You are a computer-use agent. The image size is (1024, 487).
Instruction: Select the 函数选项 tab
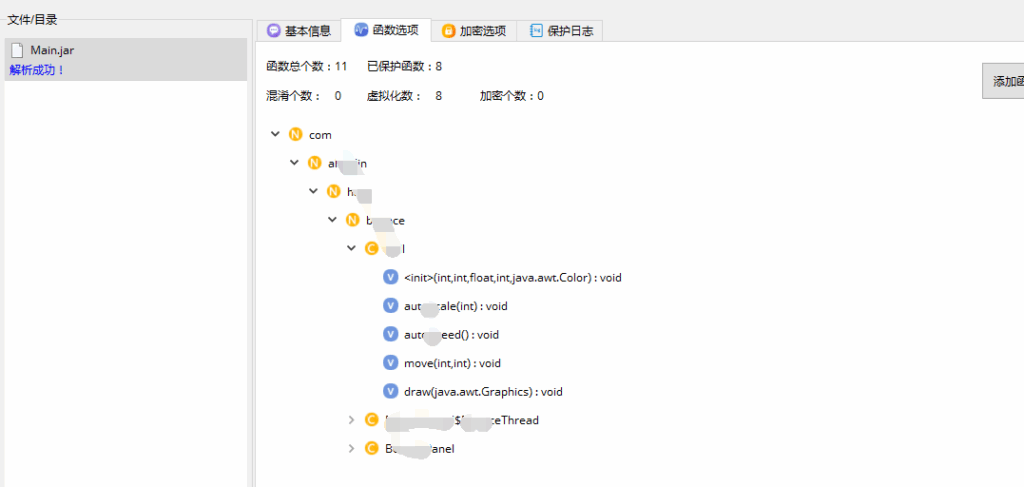click(386, 31)
